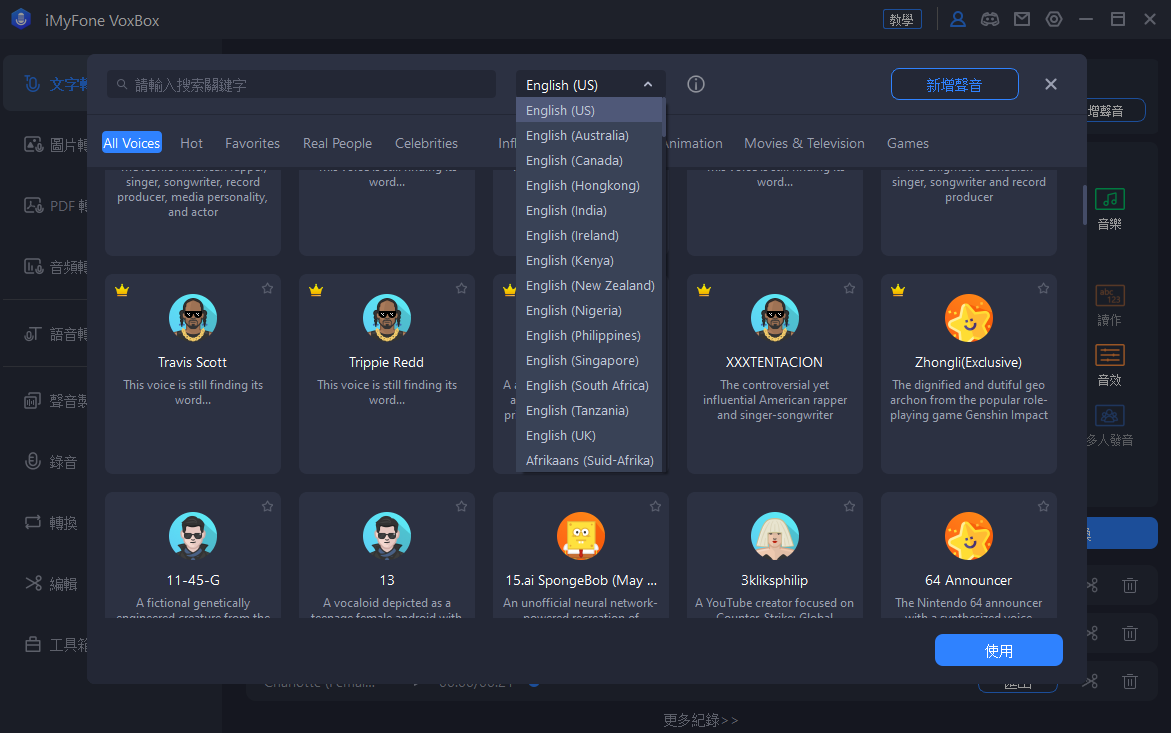The width and height of the screenshot is (1171, 733).
Task: Select English (UK) from language list
Action: [x=588, y=435]
